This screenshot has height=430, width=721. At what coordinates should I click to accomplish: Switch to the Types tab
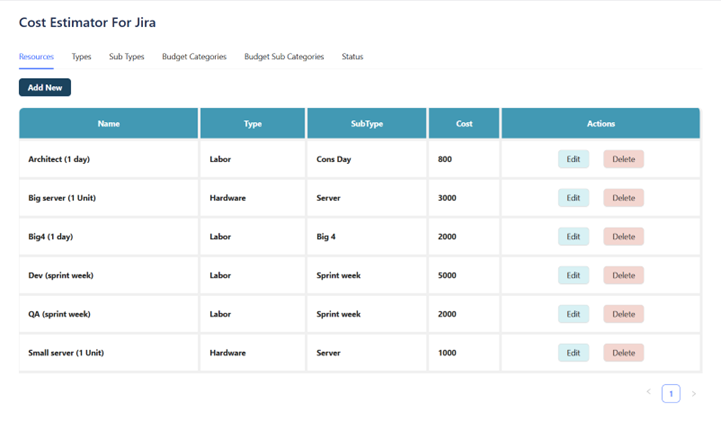coord(81,57)
